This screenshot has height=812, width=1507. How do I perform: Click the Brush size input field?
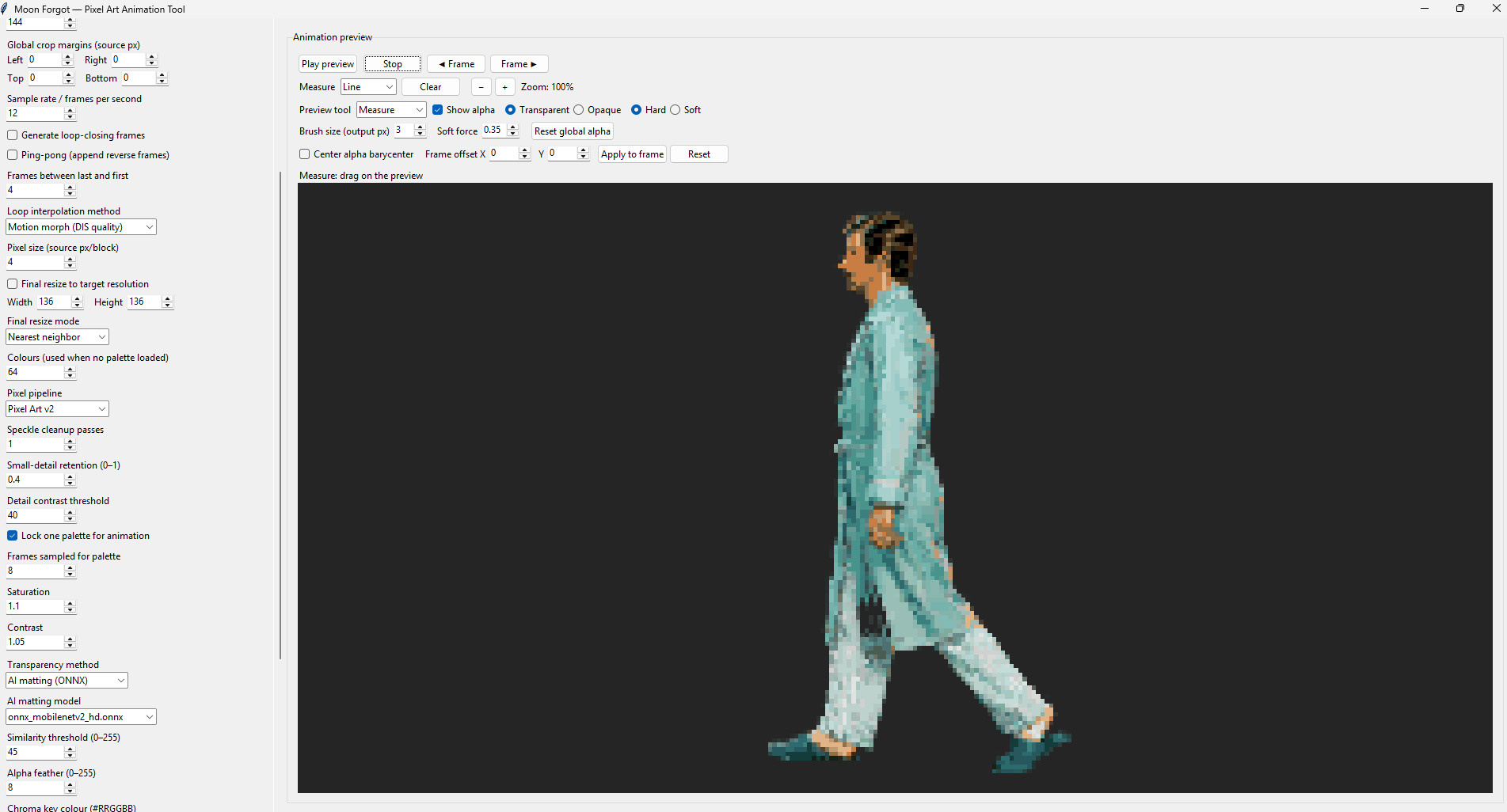404,131
